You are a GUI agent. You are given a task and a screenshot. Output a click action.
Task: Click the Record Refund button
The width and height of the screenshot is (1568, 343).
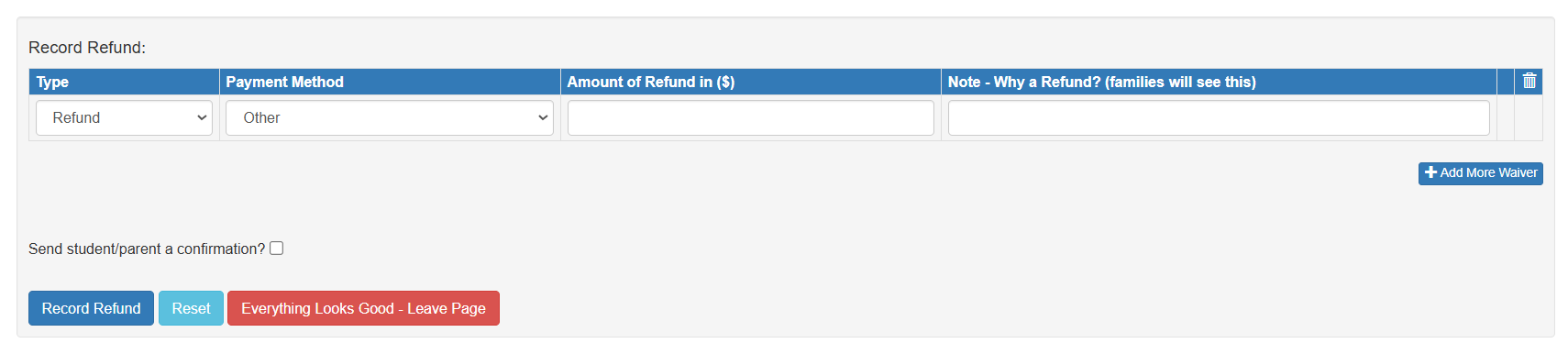[x=91, y=308]
